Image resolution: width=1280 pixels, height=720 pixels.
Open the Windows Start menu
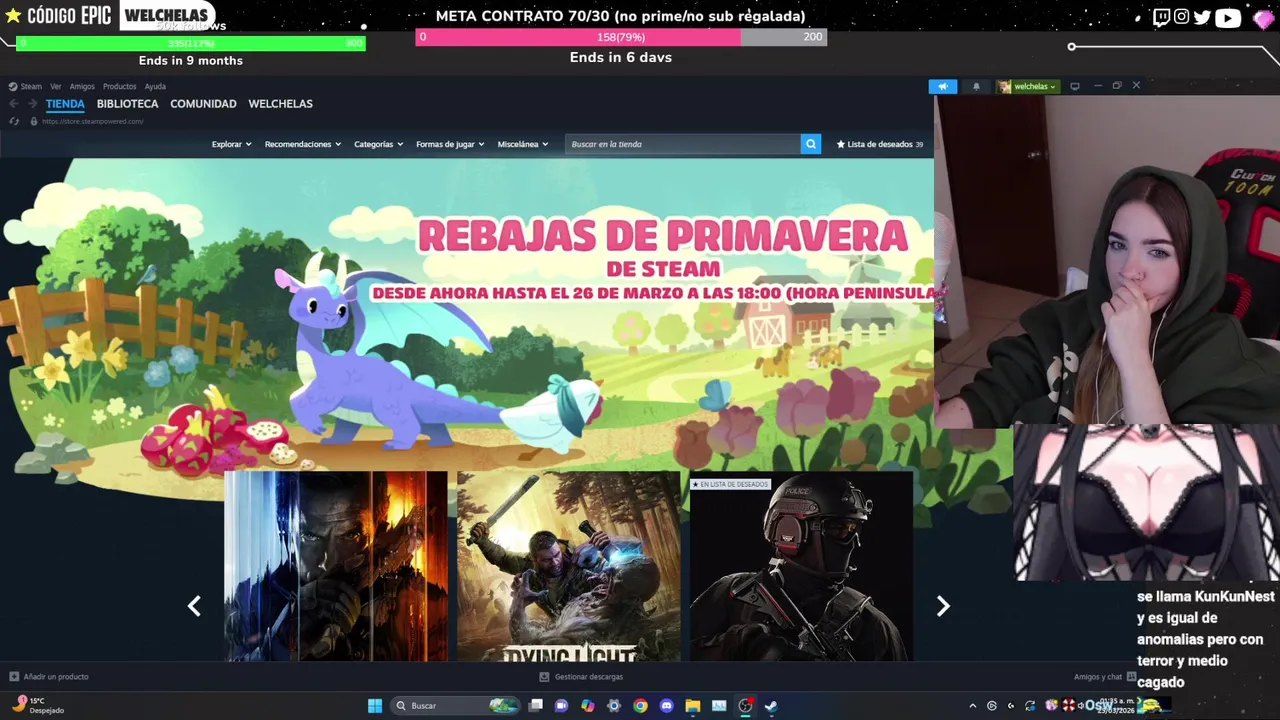375,706
